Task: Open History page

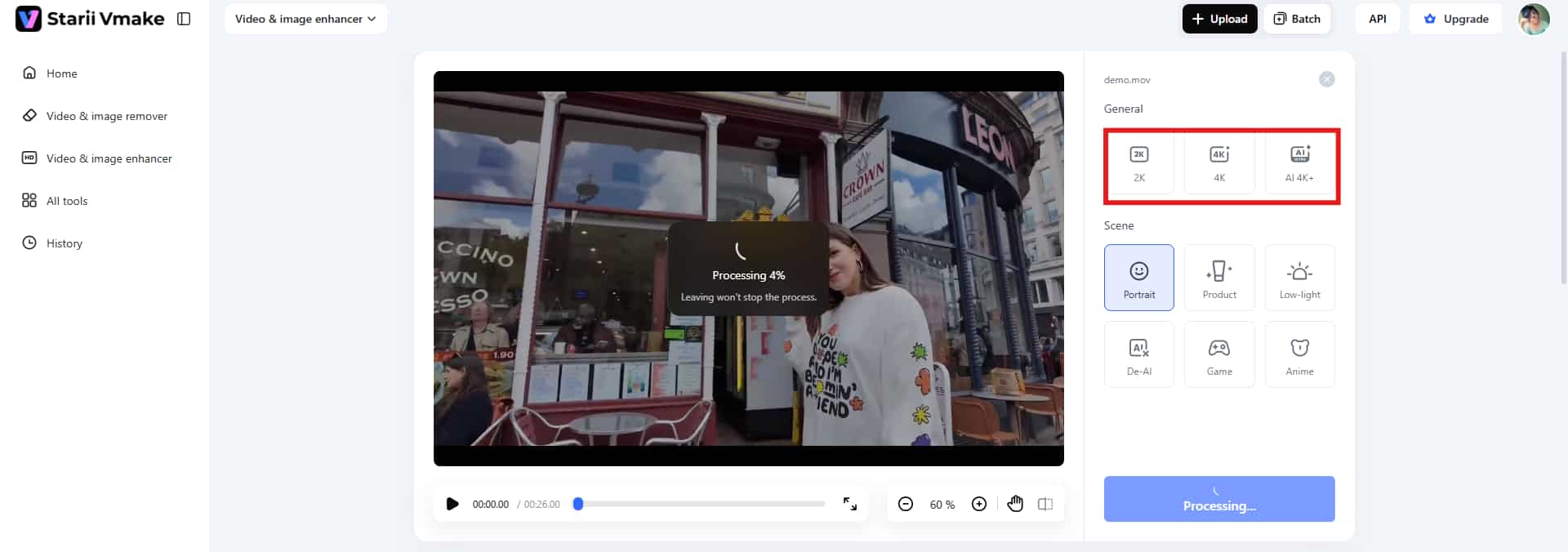Action: (x=52, y=243)
